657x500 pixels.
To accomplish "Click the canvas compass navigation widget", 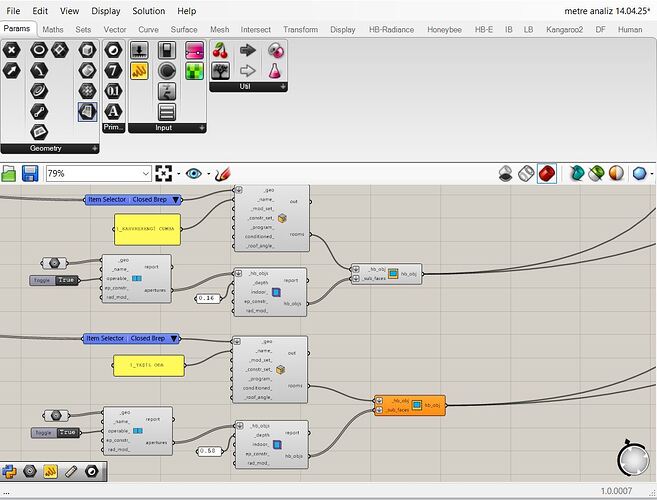I will click(633, 459).
